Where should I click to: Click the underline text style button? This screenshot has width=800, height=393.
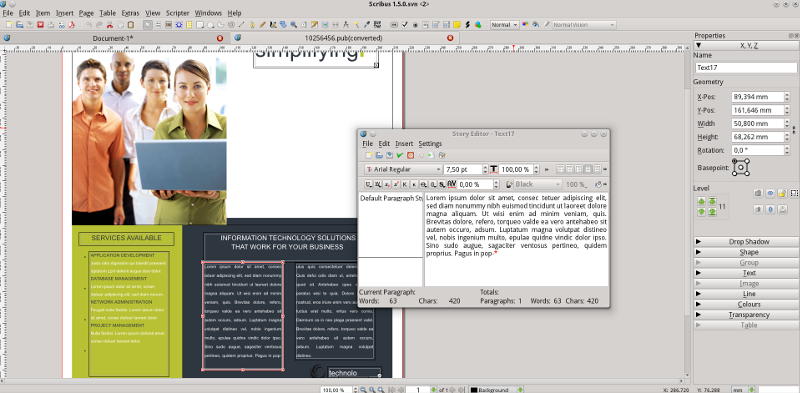tap(368, 184)
